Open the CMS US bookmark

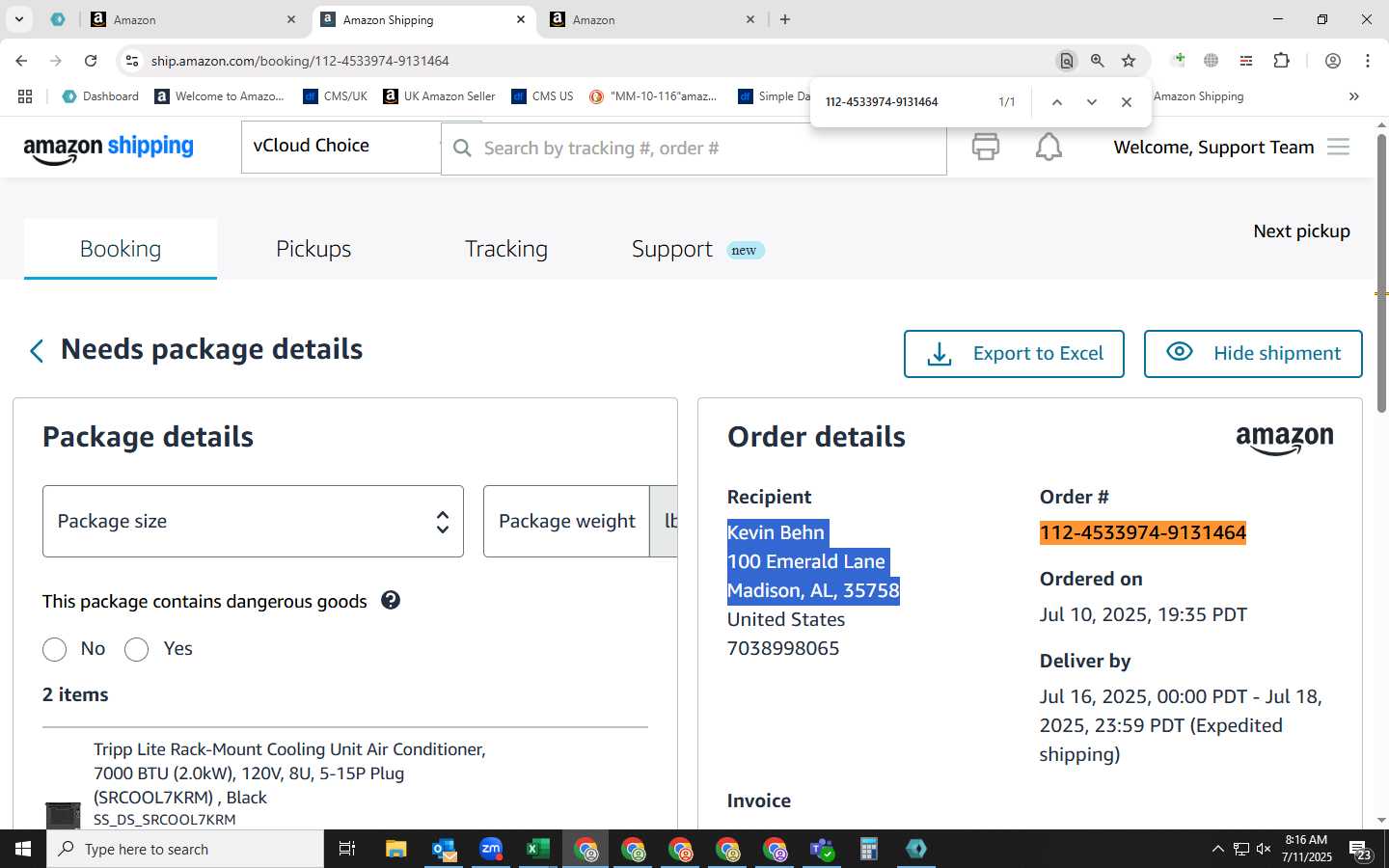pyautogui.click(x=542, y=96)
